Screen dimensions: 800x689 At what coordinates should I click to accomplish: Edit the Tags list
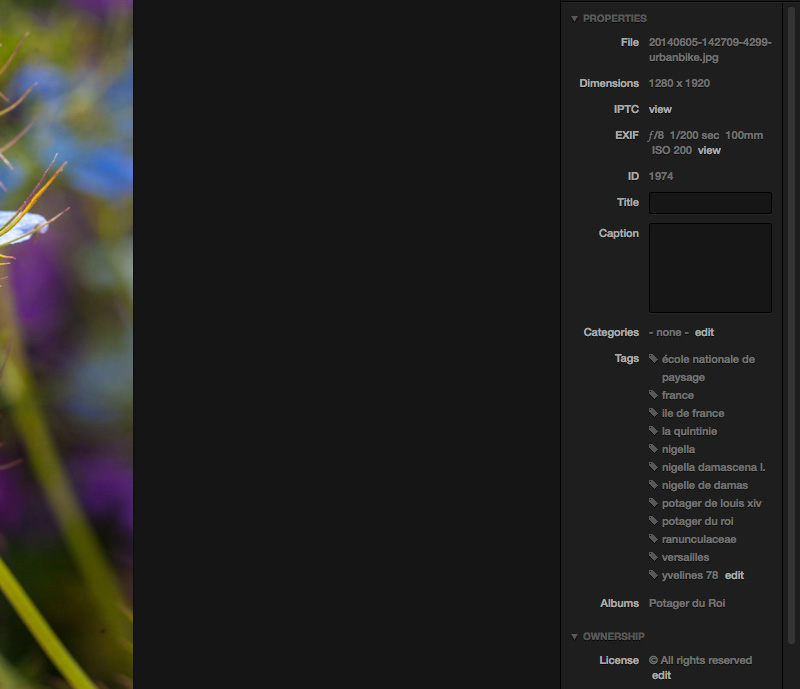click(x=734, y=575)
